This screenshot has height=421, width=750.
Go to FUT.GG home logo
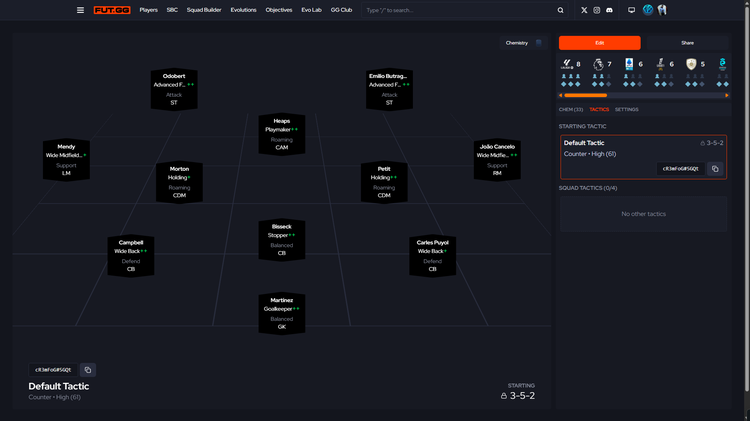pos(112,10)
